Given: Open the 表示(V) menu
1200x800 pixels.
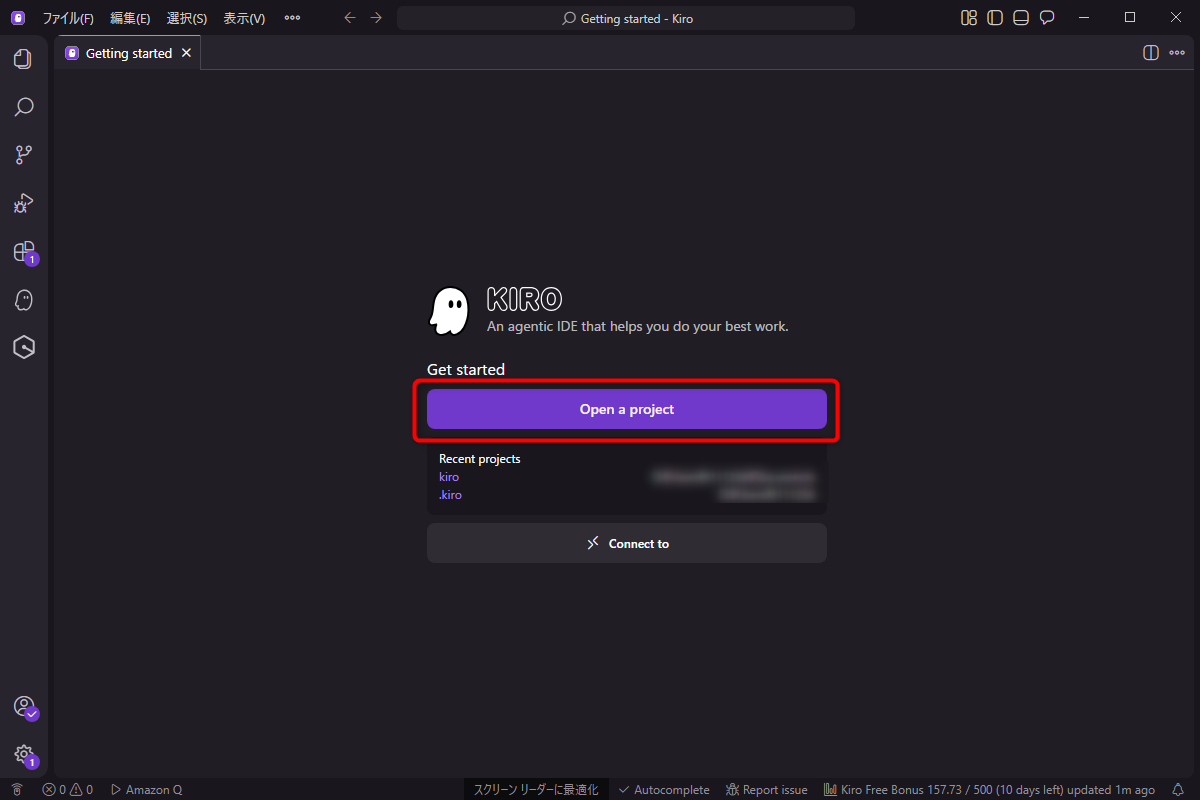Looking at the screenshot, I should [x=244, y=18].
